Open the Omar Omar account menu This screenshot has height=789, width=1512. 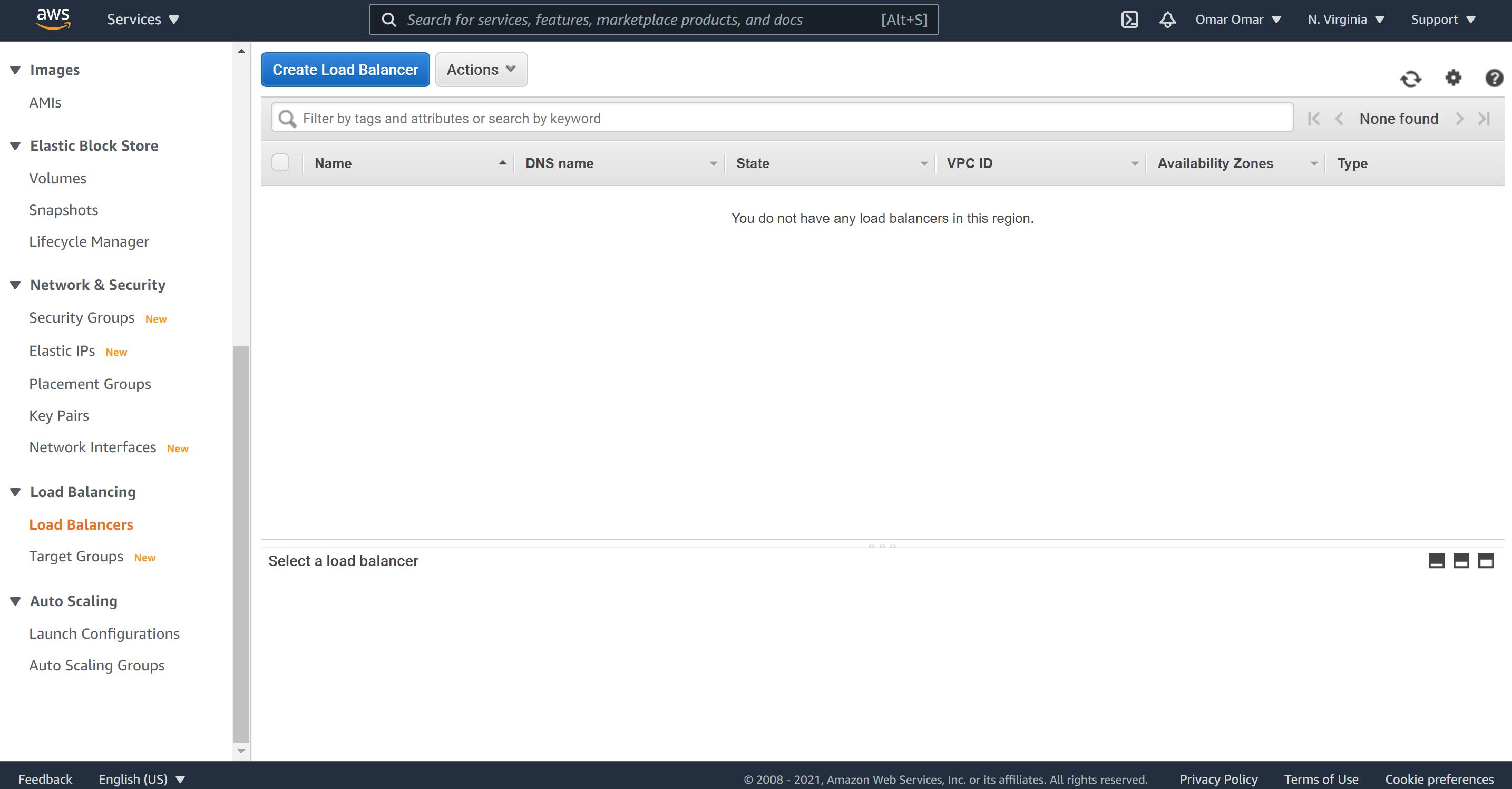point(1238,20)
